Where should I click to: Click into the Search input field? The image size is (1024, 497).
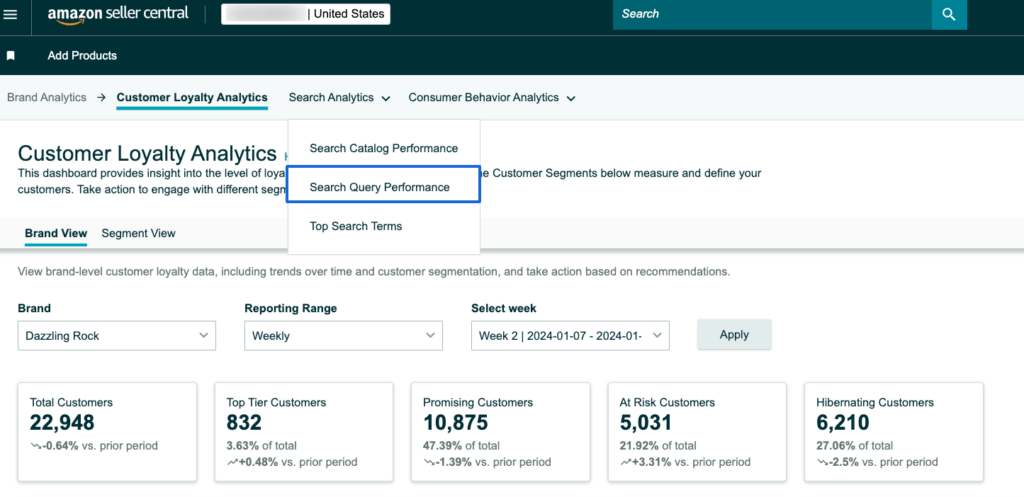[x=772, y=14]
